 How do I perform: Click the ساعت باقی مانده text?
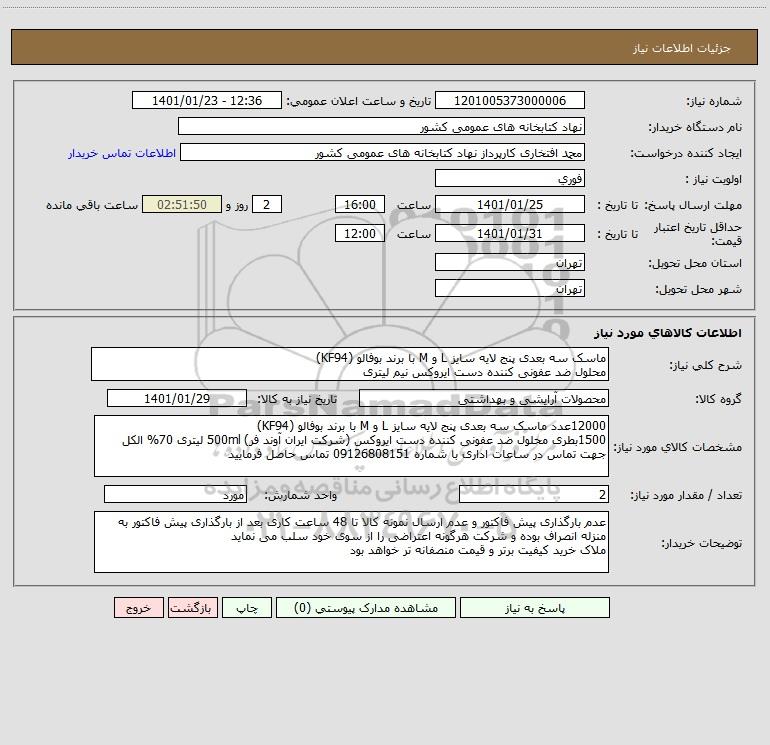click(x=92, y=205)
